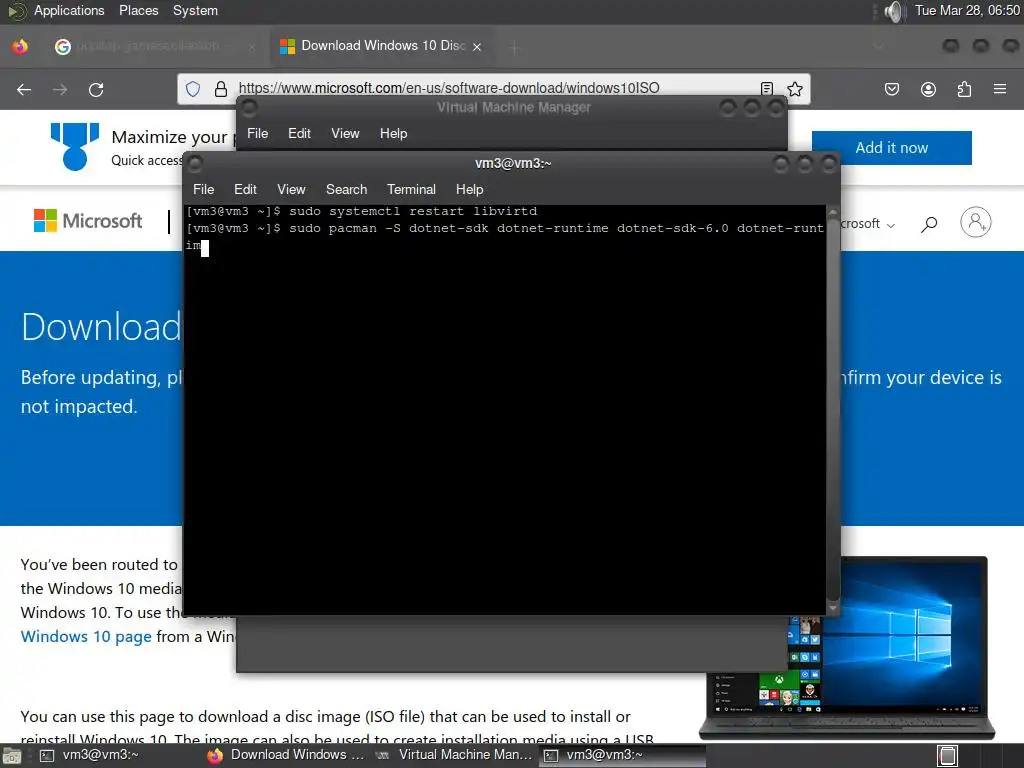Select the Download Windows 10 Disc tab
This screenshot has height=768, width=1024.
coord(381,46)
